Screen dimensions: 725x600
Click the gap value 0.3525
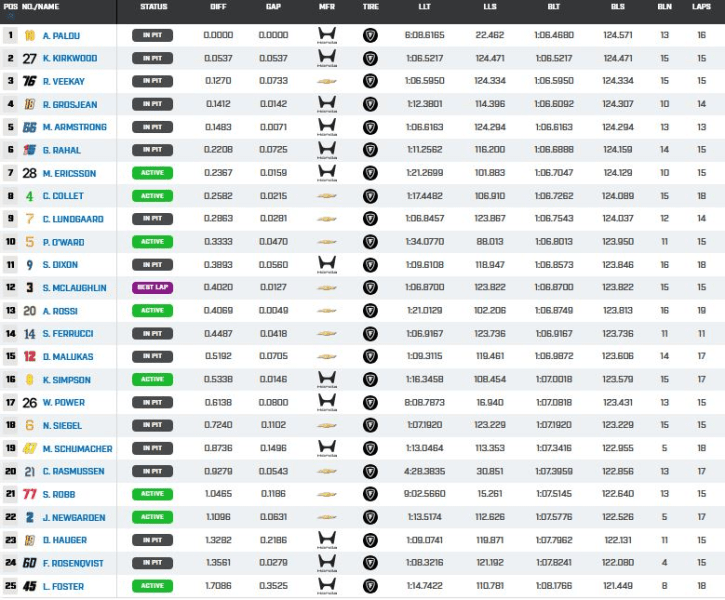click(273, 585)
